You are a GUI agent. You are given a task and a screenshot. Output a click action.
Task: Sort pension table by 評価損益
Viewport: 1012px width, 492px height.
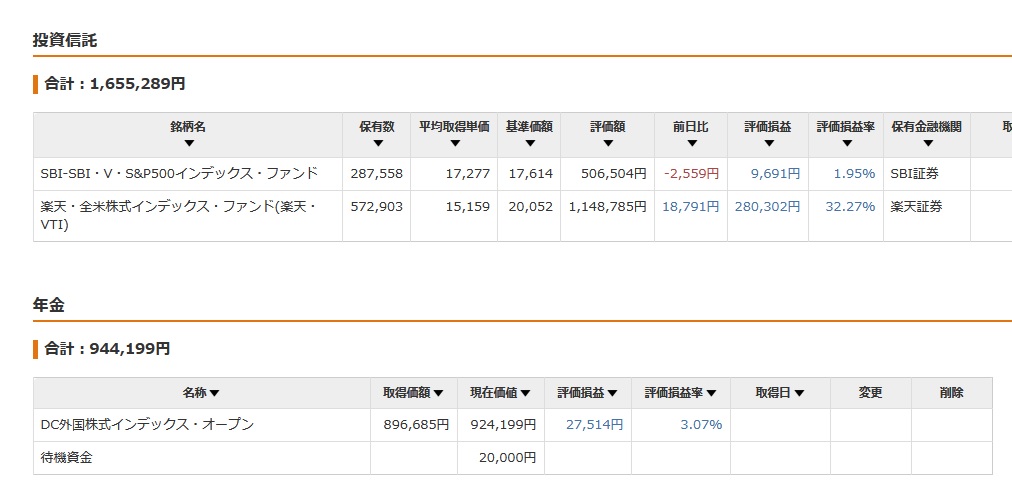tap(587, 393)
